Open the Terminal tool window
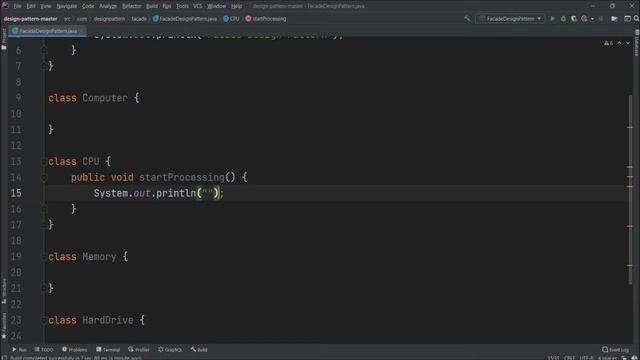 pos(108,349)
